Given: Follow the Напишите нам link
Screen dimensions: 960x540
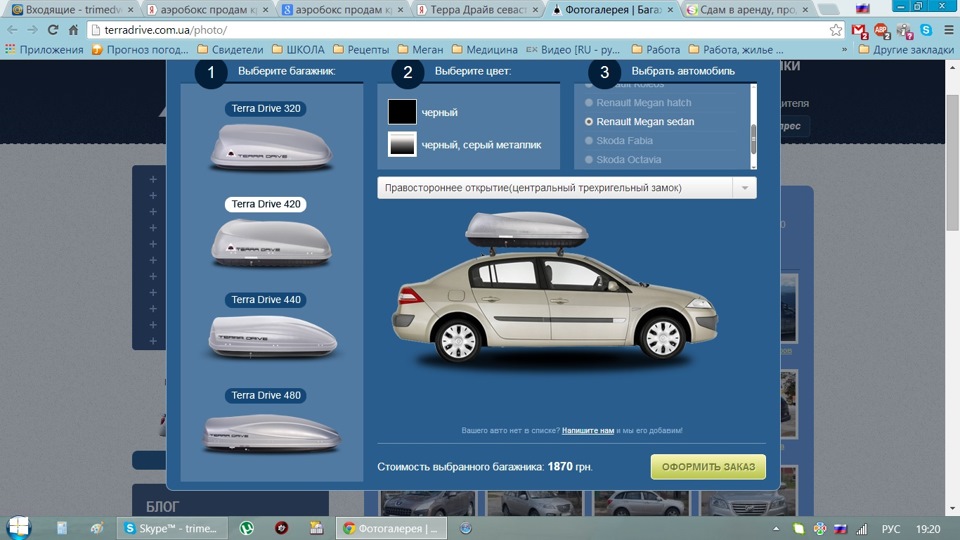Looking at the screenshot, I should tap(588, 430).
